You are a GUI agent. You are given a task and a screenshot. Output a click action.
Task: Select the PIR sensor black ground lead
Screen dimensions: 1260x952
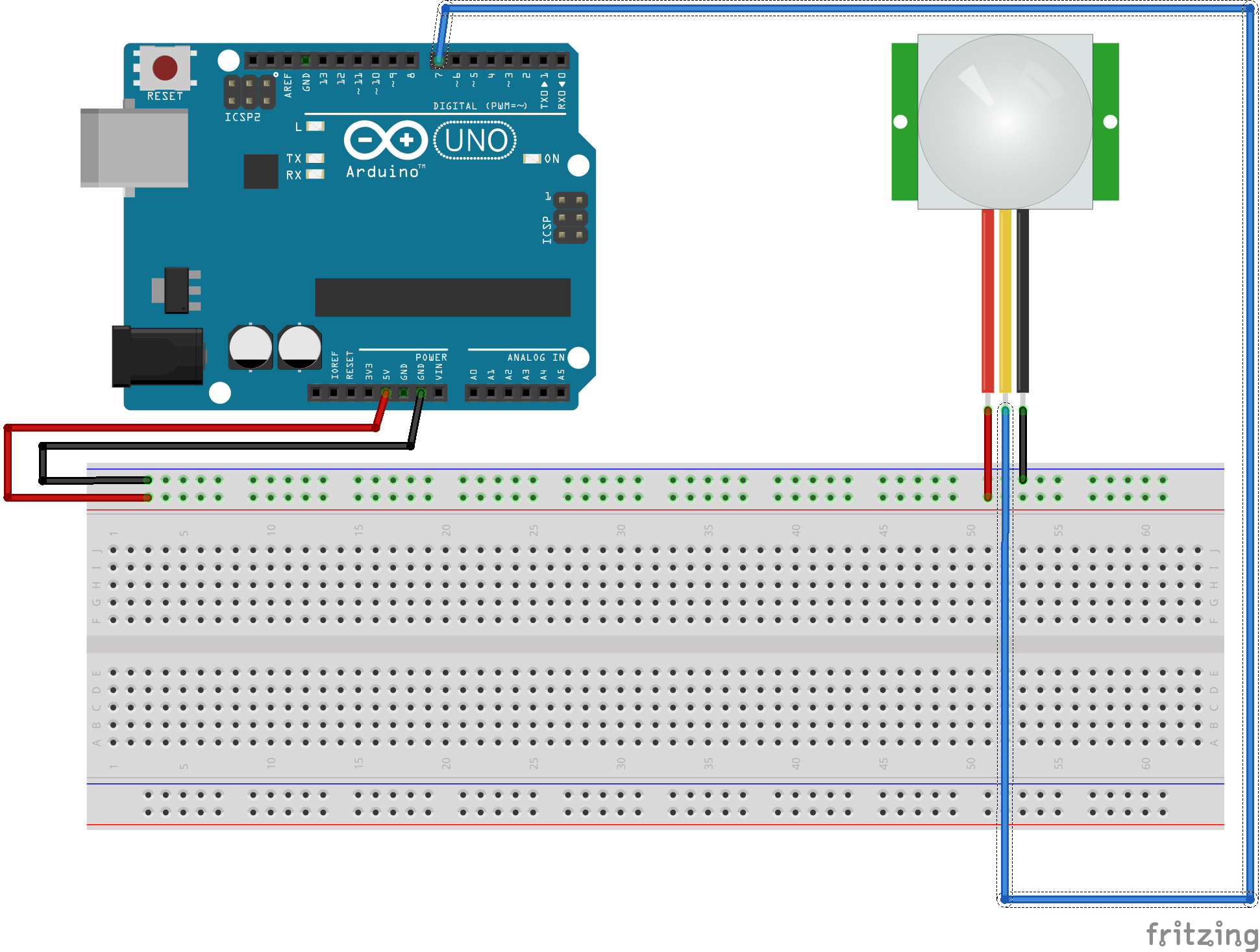tap(1022, 301)
